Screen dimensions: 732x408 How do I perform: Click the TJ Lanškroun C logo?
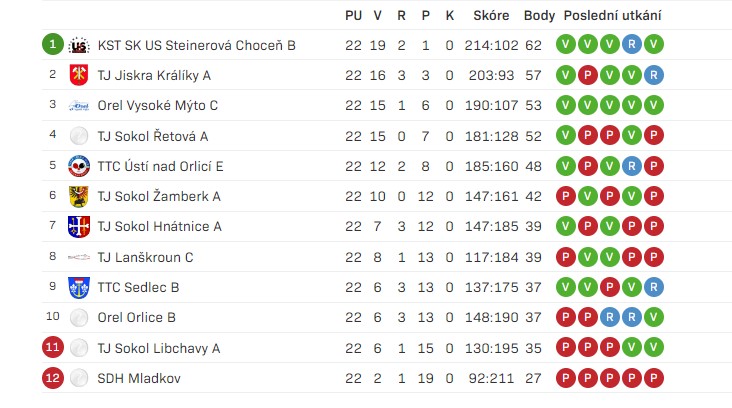[x=79, y=257]
